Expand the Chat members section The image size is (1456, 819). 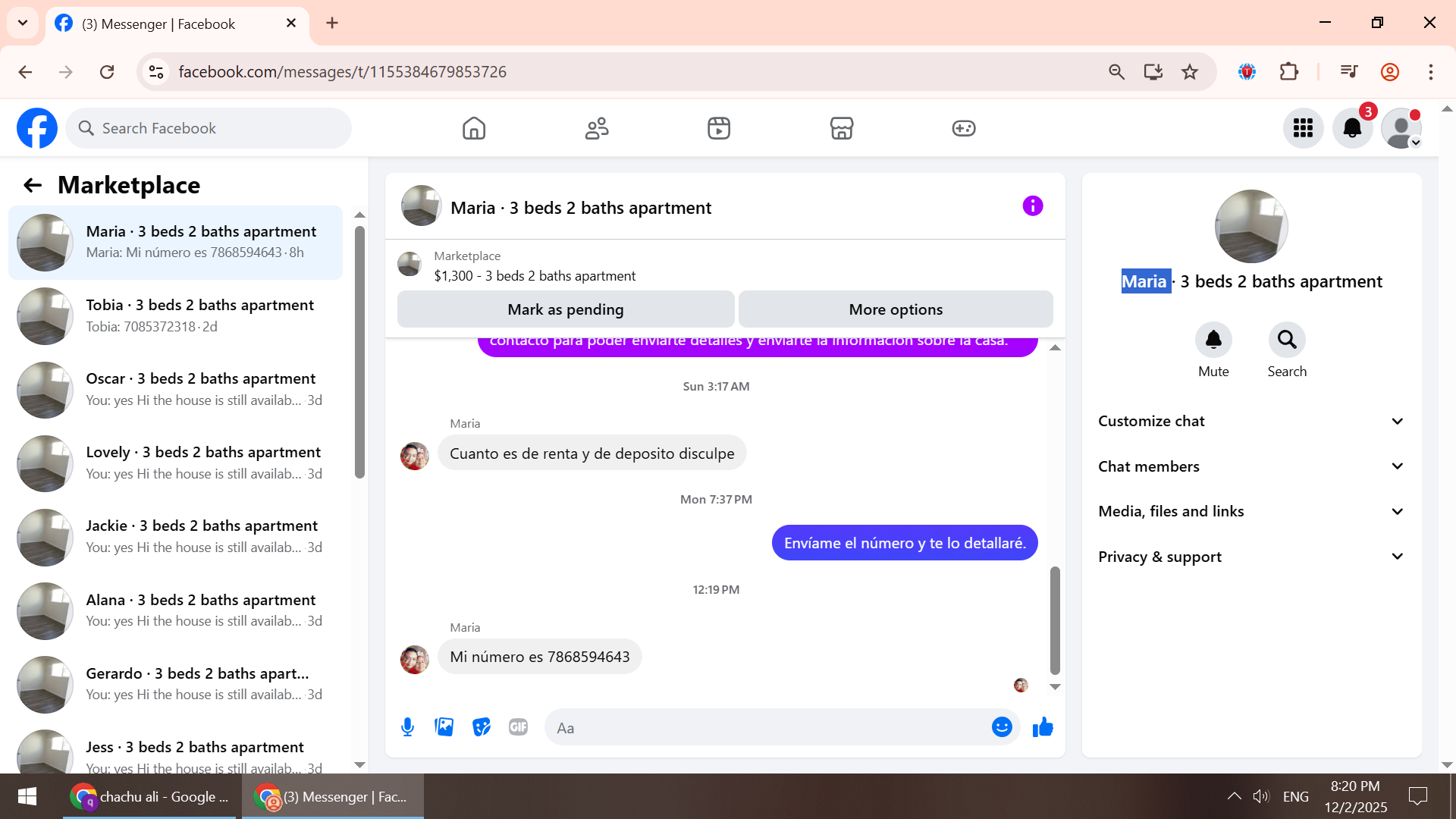tap(1251, 466)
